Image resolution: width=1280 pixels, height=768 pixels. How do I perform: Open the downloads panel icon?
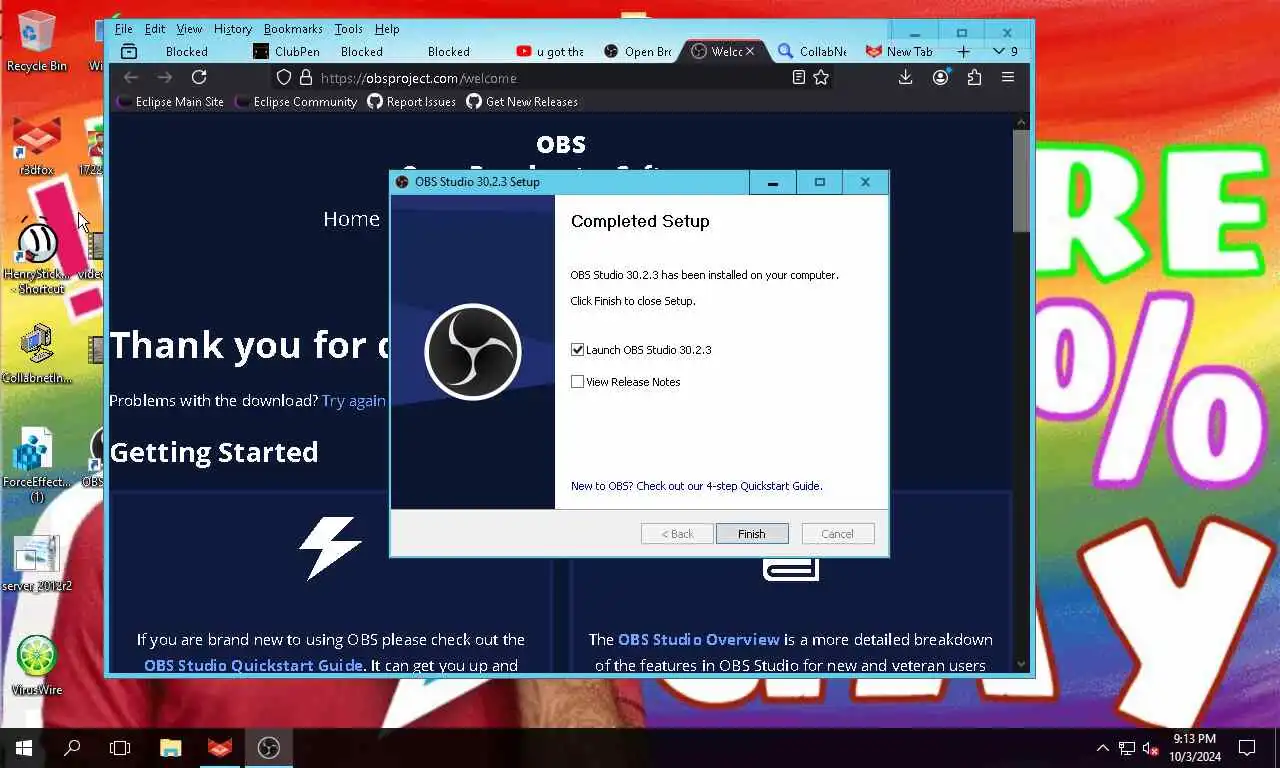(x=905, y=77)
